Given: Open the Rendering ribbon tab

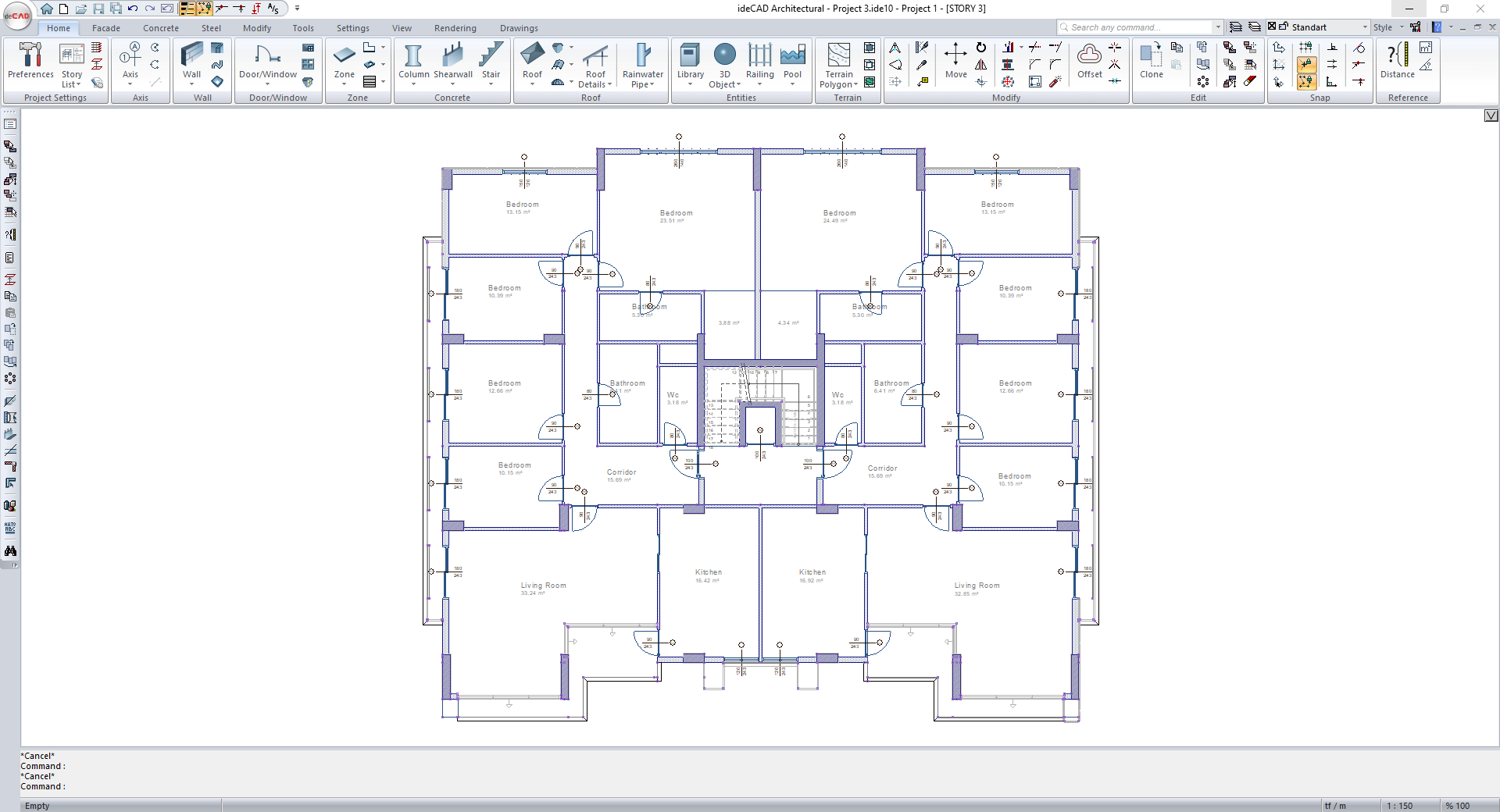Looking at the screenshot, I should click(455, 28).
